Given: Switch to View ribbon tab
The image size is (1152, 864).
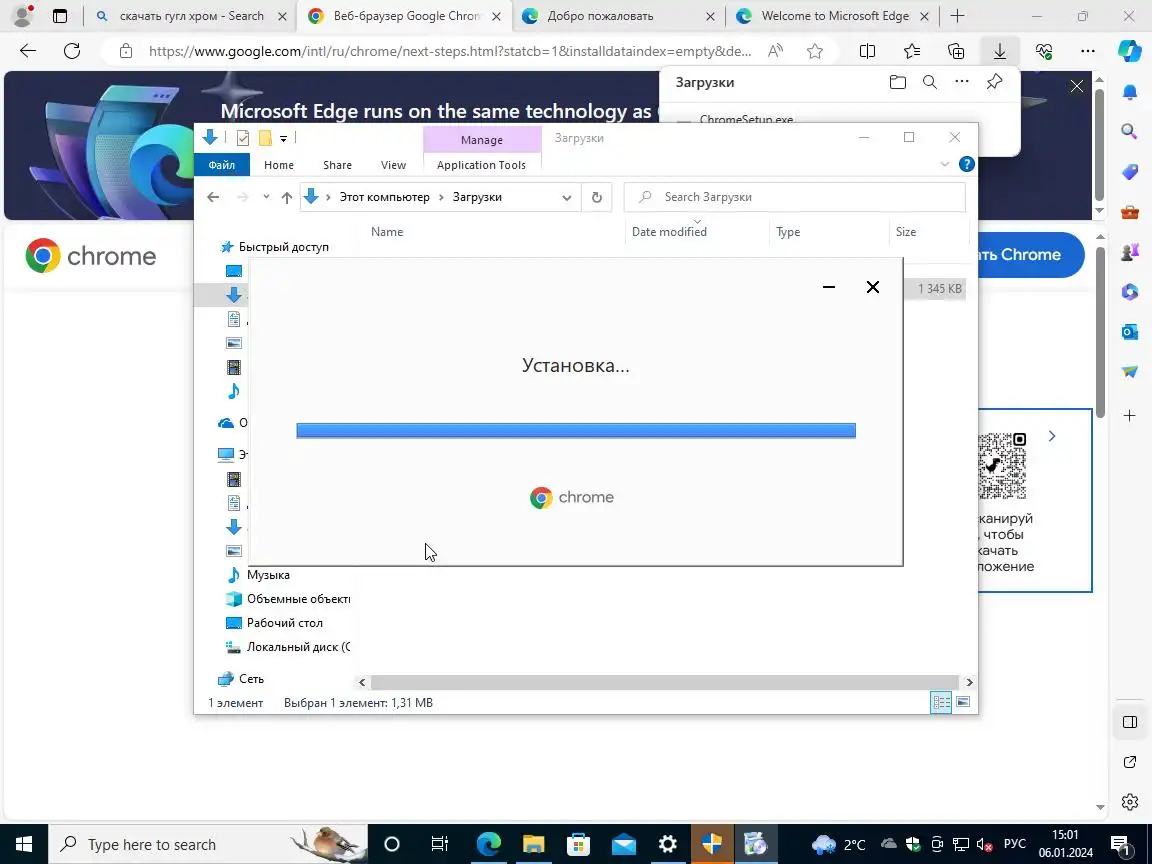Looking at the screenshot, I should click(393, 165).
